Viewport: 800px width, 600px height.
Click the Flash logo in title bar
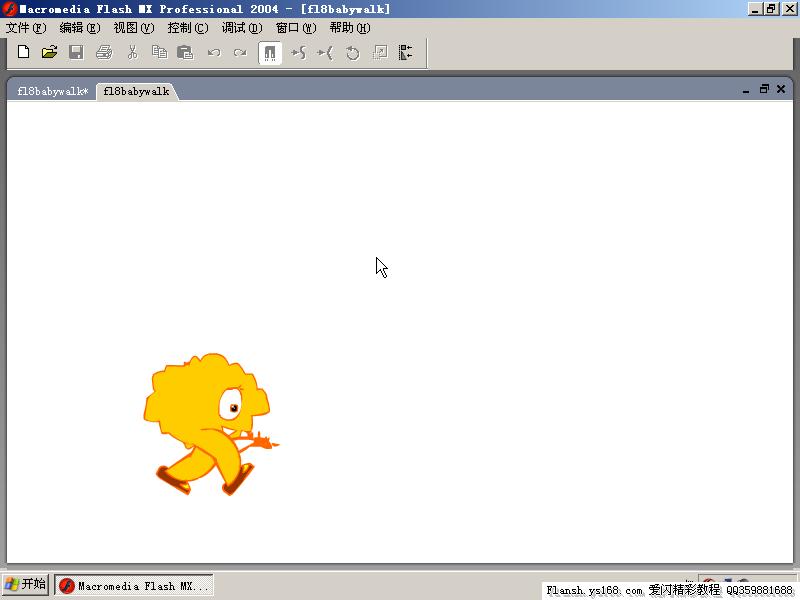click(x=9, y=9)
